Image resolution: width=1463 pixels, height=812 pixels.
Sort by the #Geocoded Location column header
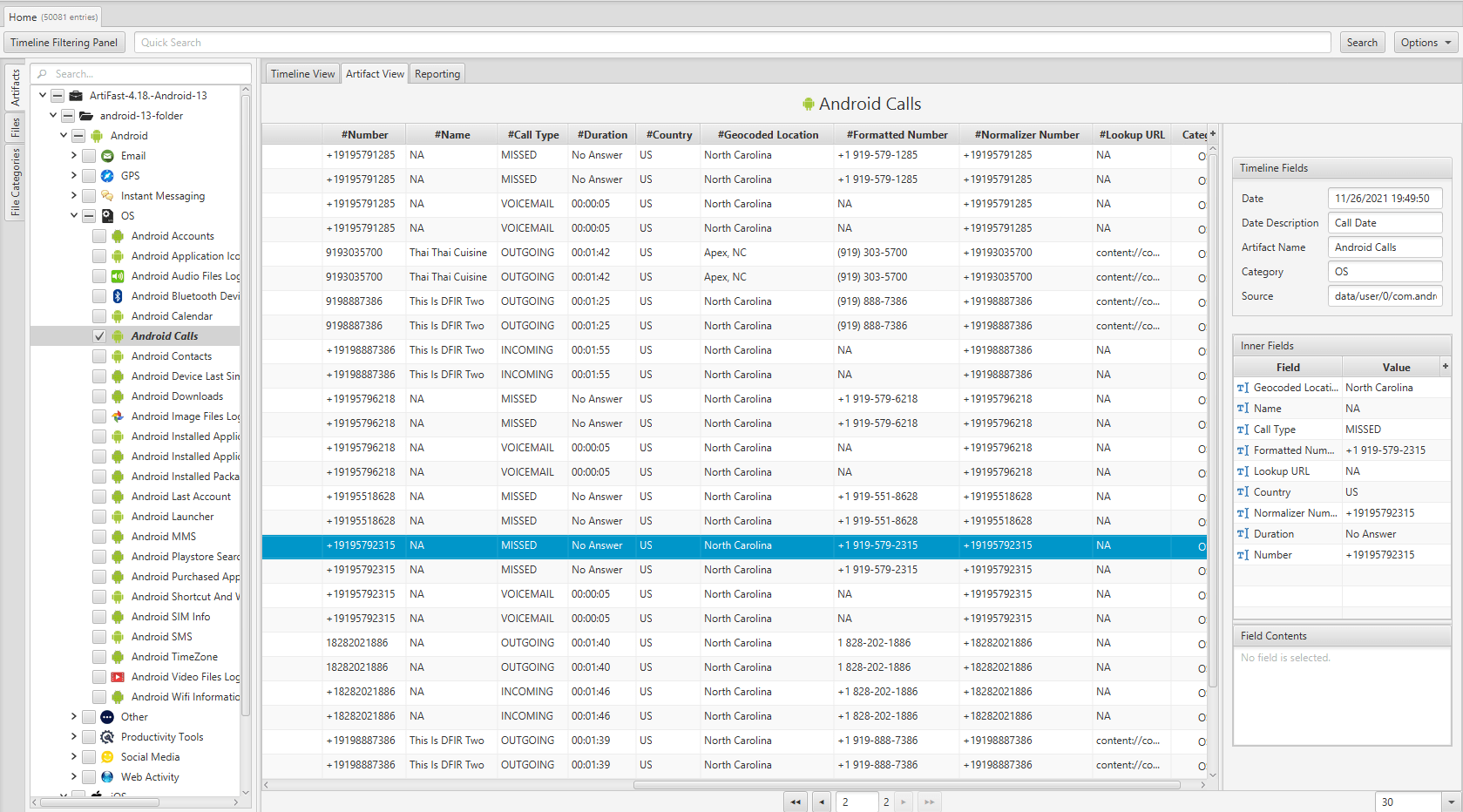tap(768, 135)
